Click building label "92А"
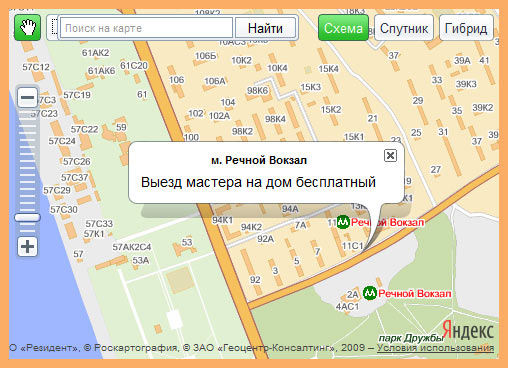The height and width of the screenshot is (368, 508). [x=265, y=239]
